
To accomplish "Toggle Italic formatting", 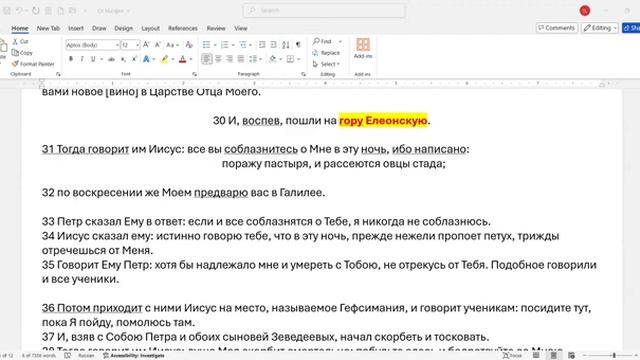I will click(x=82, y=59).
